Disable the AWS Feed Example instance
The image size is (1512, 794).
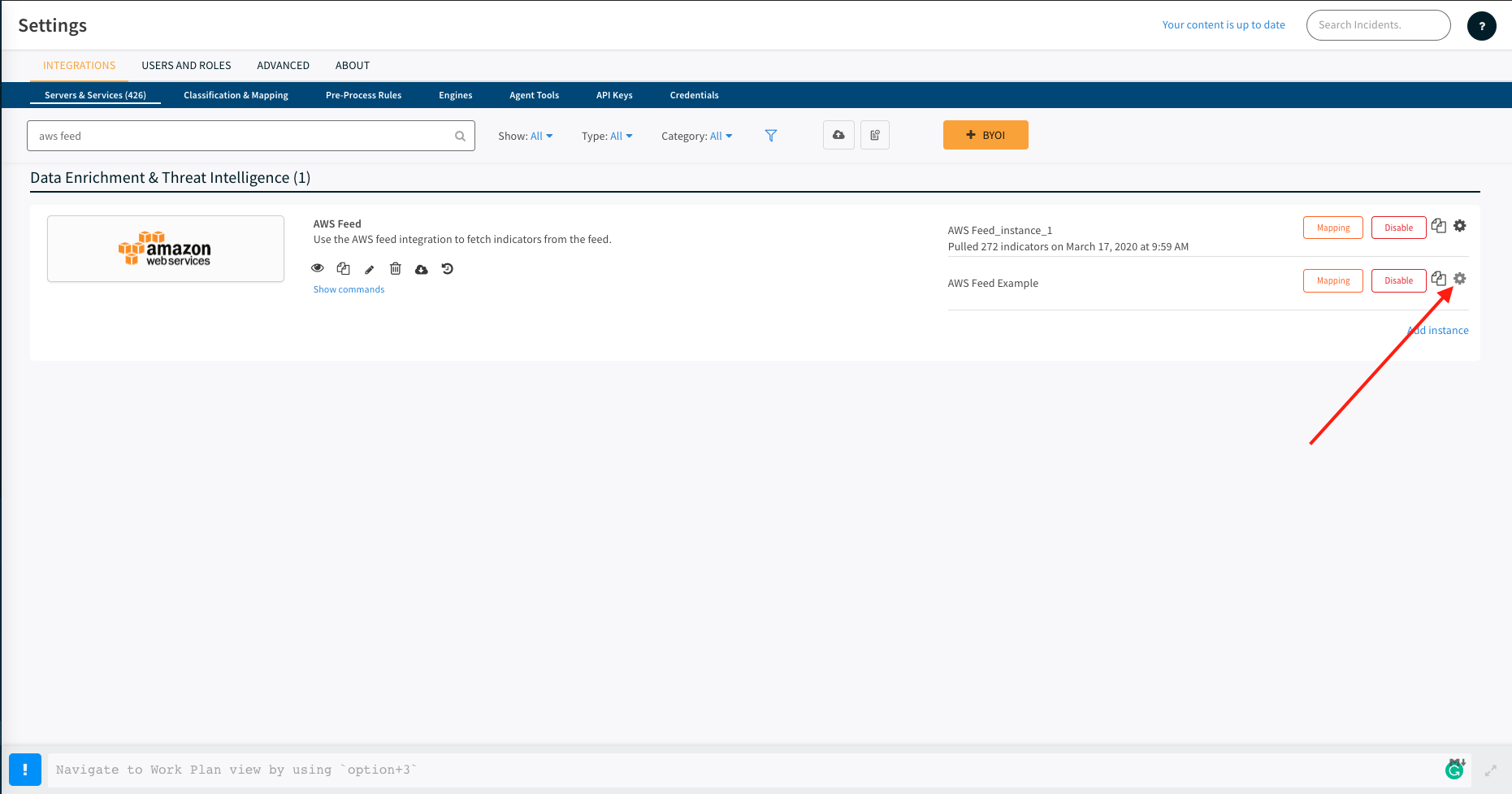1398,280
